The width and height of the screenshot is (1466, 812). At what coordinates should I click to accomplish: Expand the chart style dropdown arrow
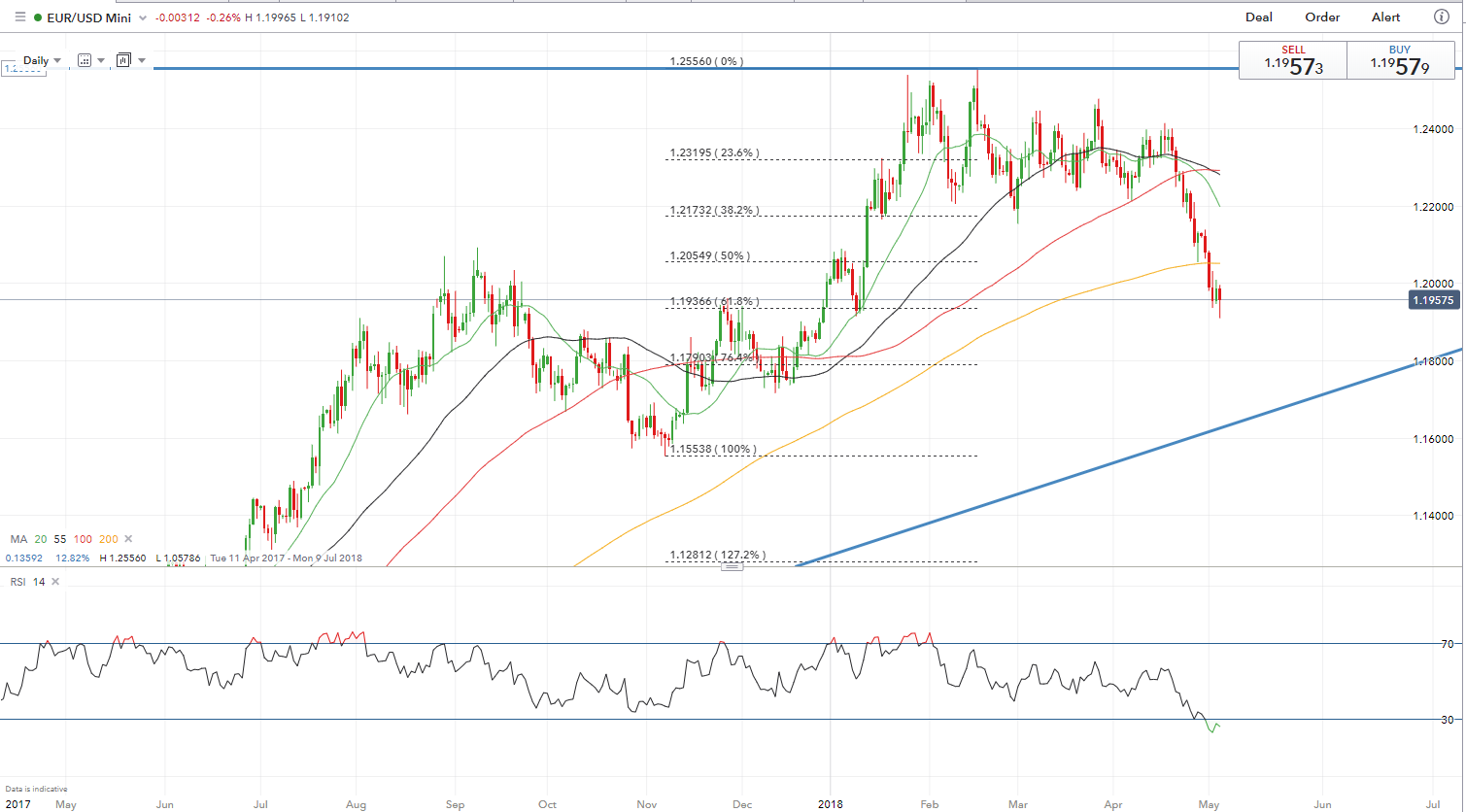tap(142, 60)
